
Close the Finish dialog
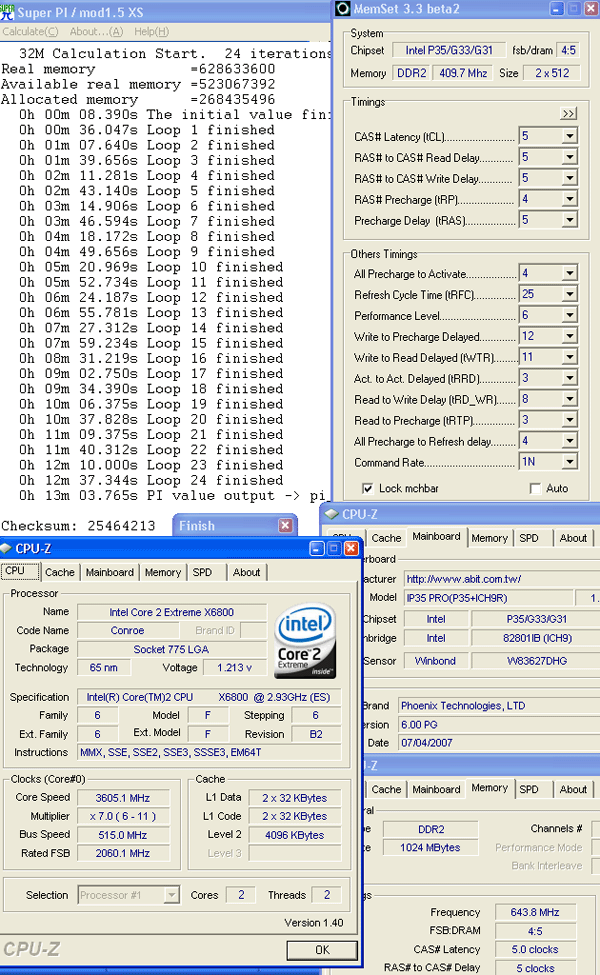285,526
